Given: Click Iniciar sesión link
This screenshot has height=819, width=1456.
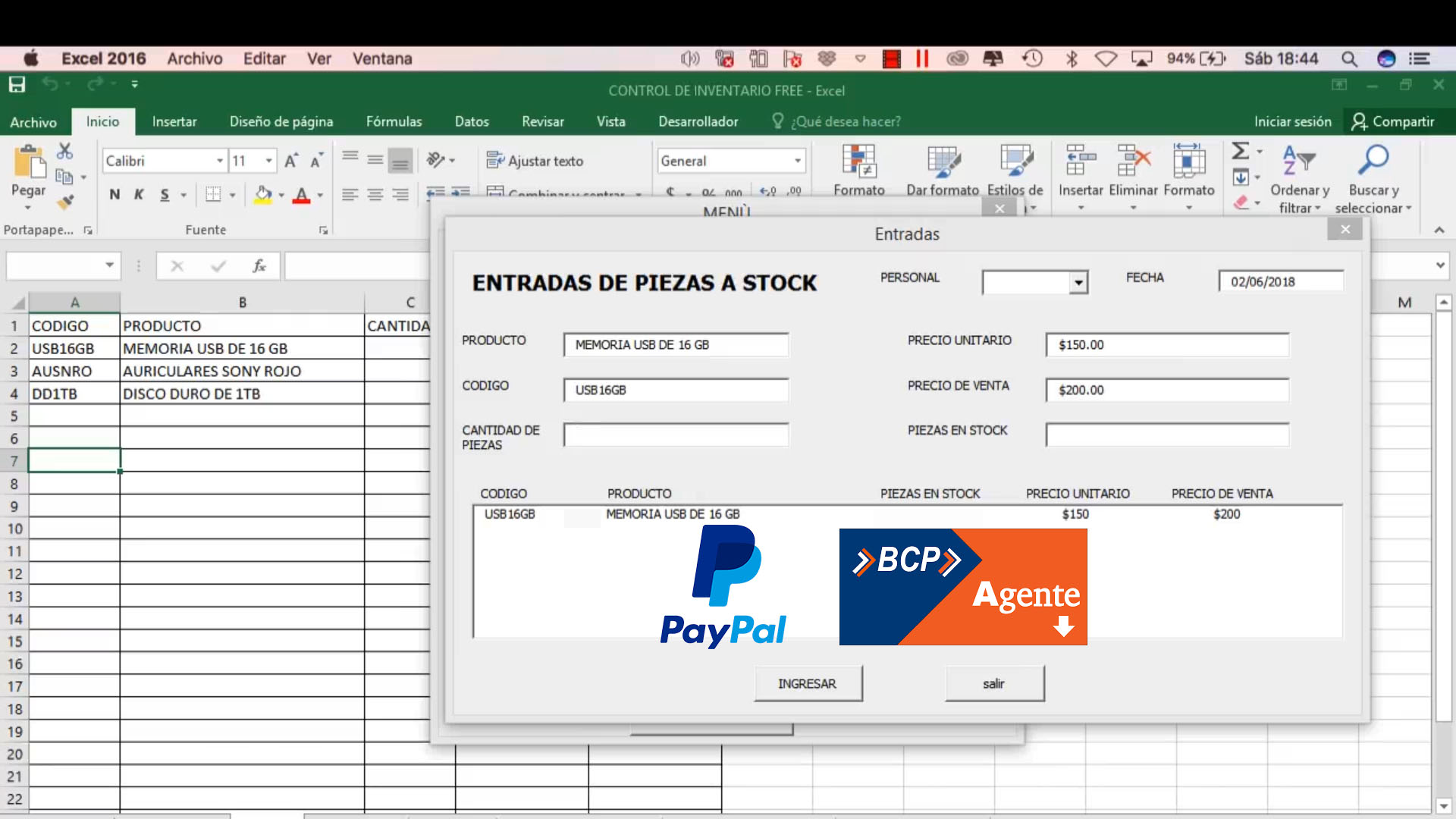Looking at the screenshot, I should (1292, 121).
